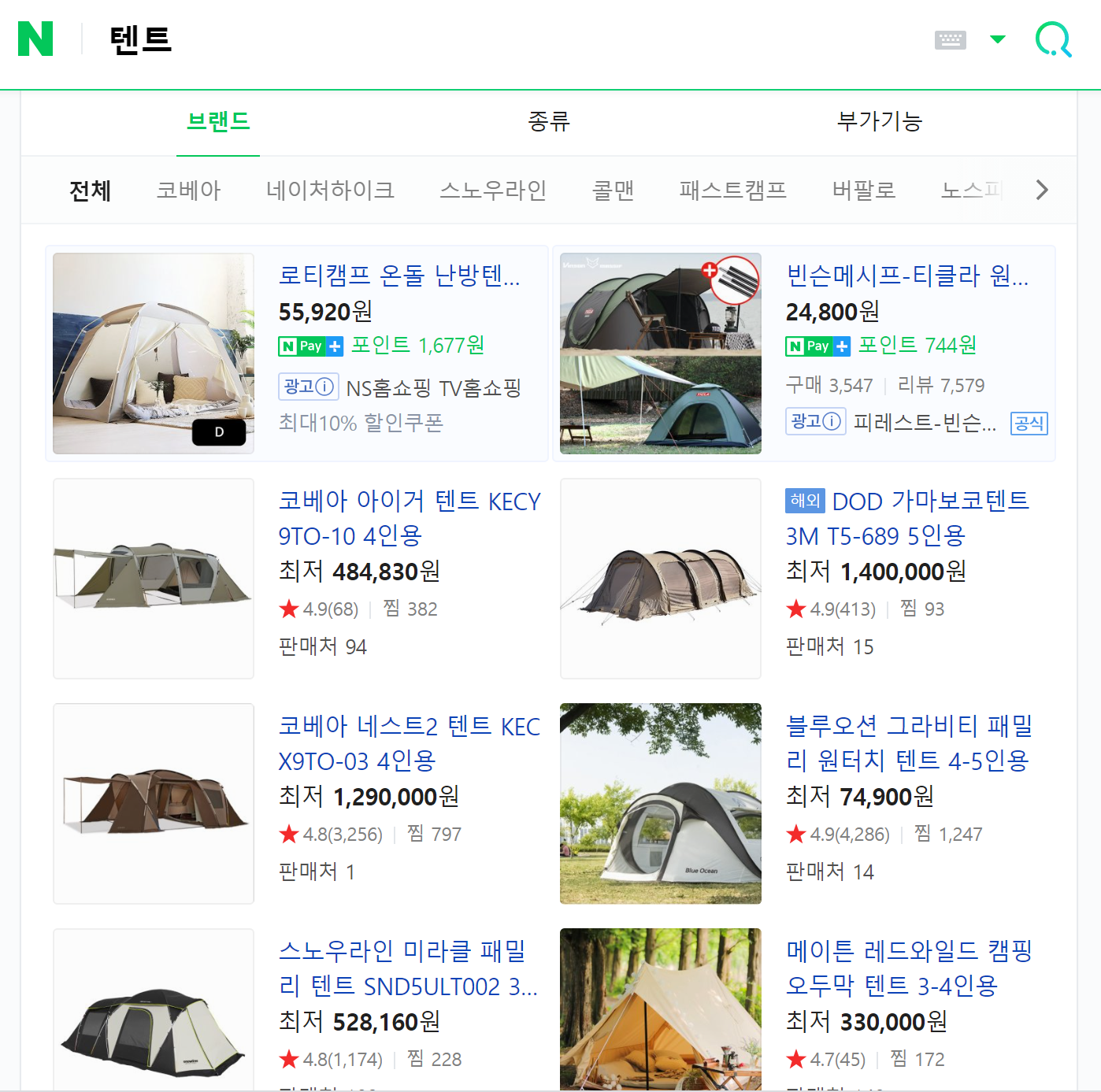Open the DOD 가마보코 tent thumbnail
1101x1092 pixels.
click(661, 579)
